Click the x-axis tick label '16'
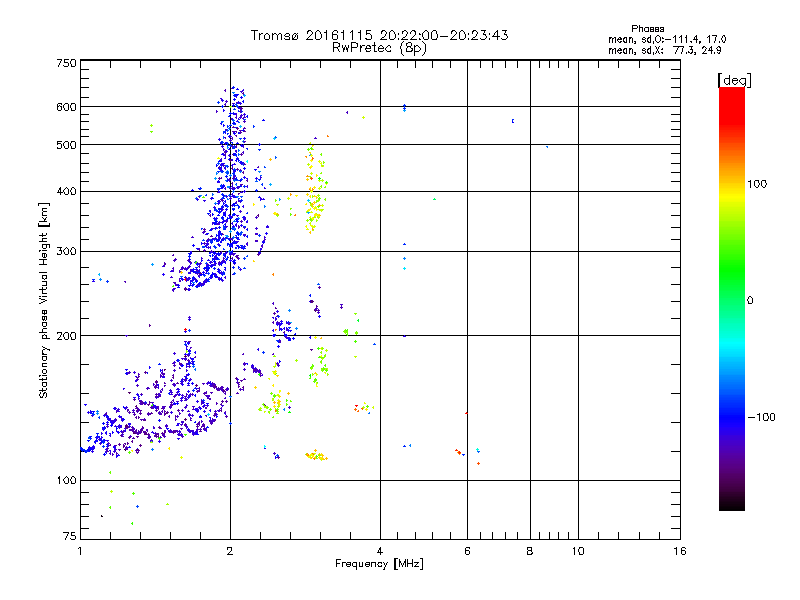This screenshot has width=800, height=600. click(x=680, y=551)
